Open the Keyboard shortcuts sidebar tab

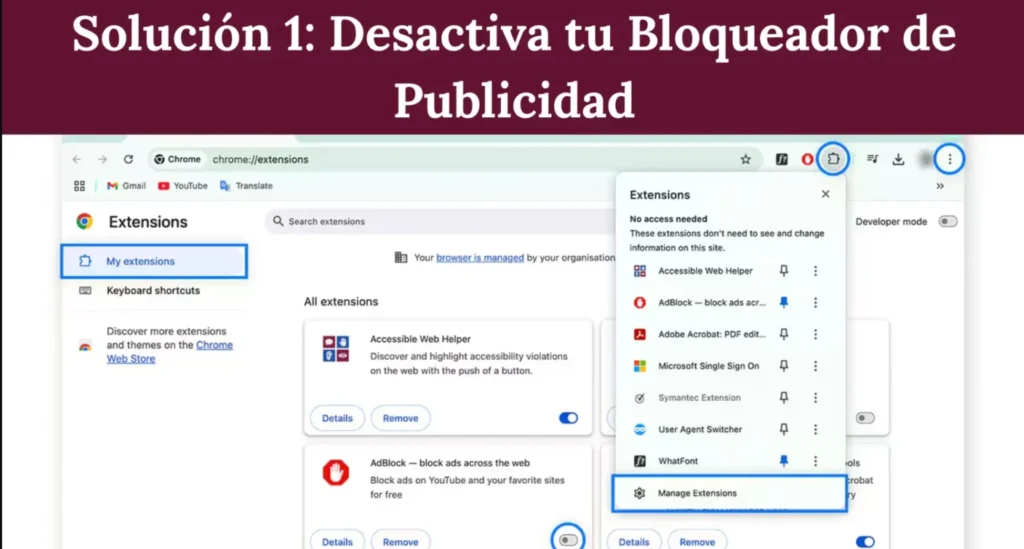[154, 290]
